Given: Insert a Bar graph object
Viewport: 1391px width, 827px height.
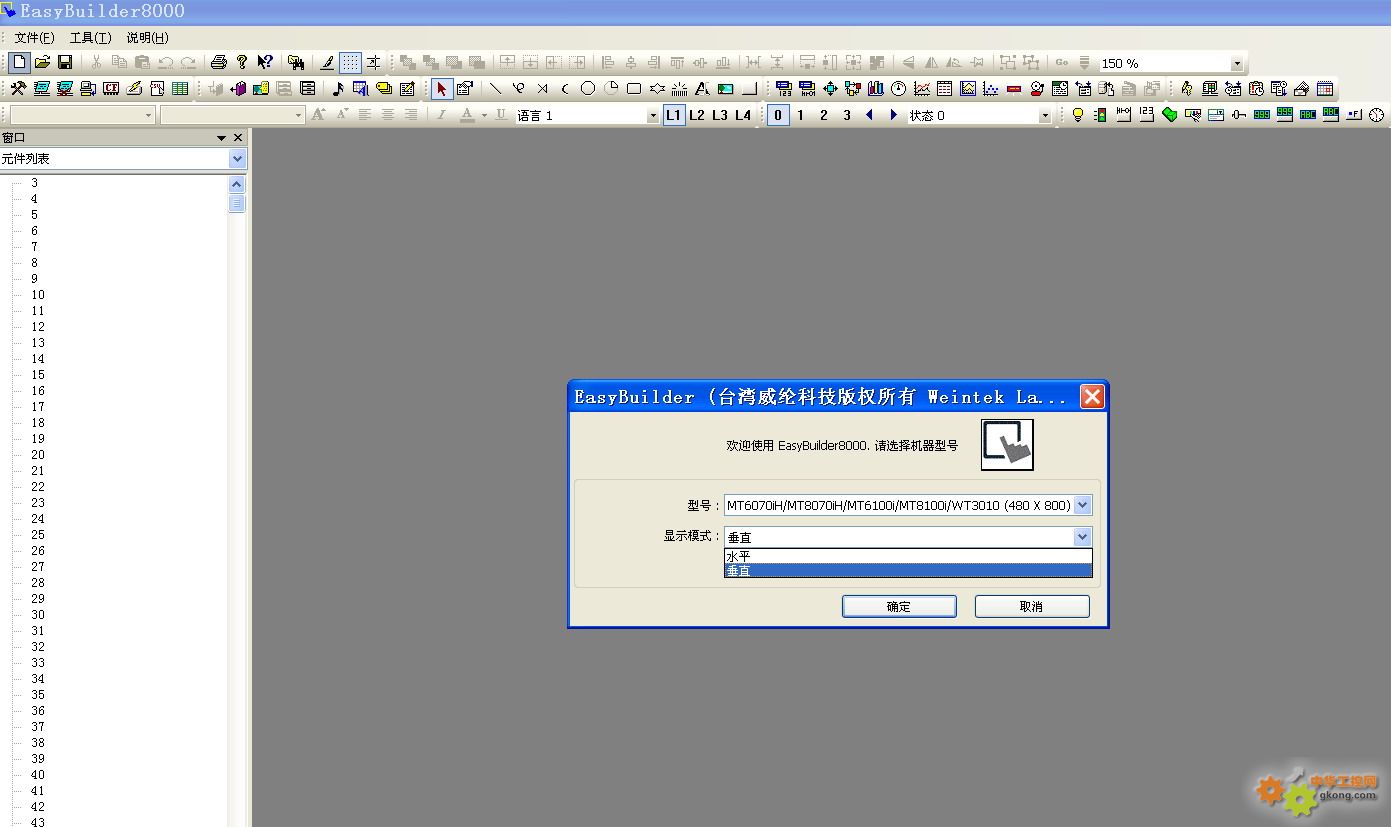Looking at the screenshot, I should pos(875,89).
